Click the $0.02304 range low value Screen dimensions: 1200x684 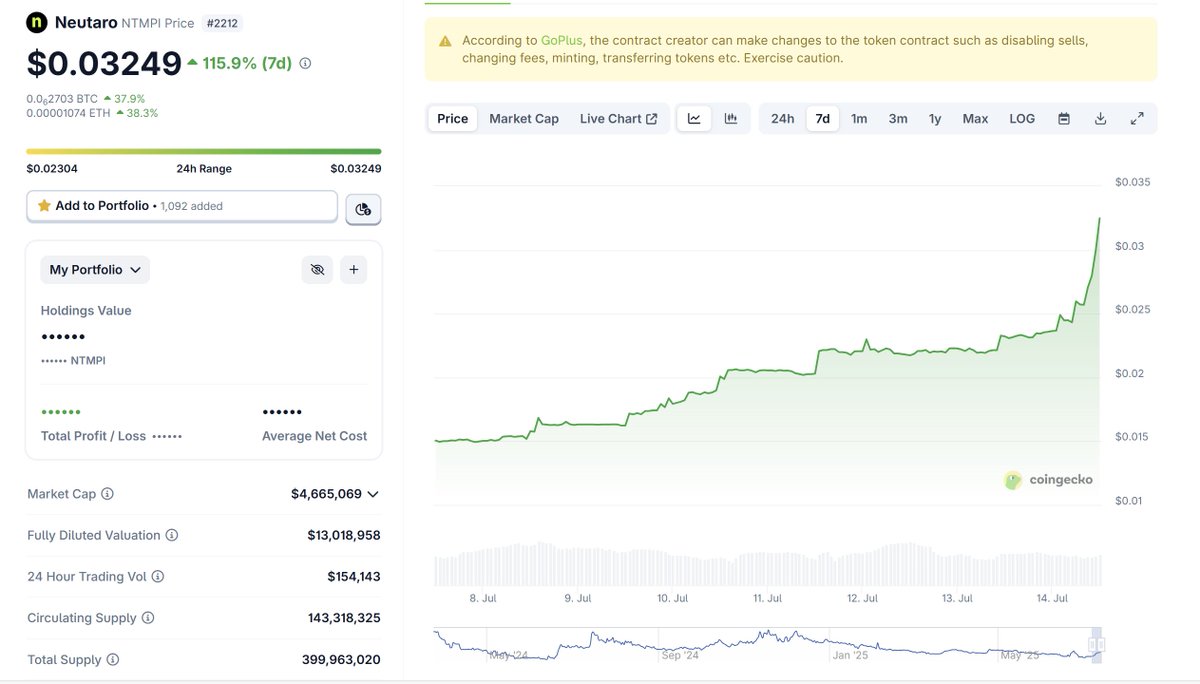[x=52, y=168]
